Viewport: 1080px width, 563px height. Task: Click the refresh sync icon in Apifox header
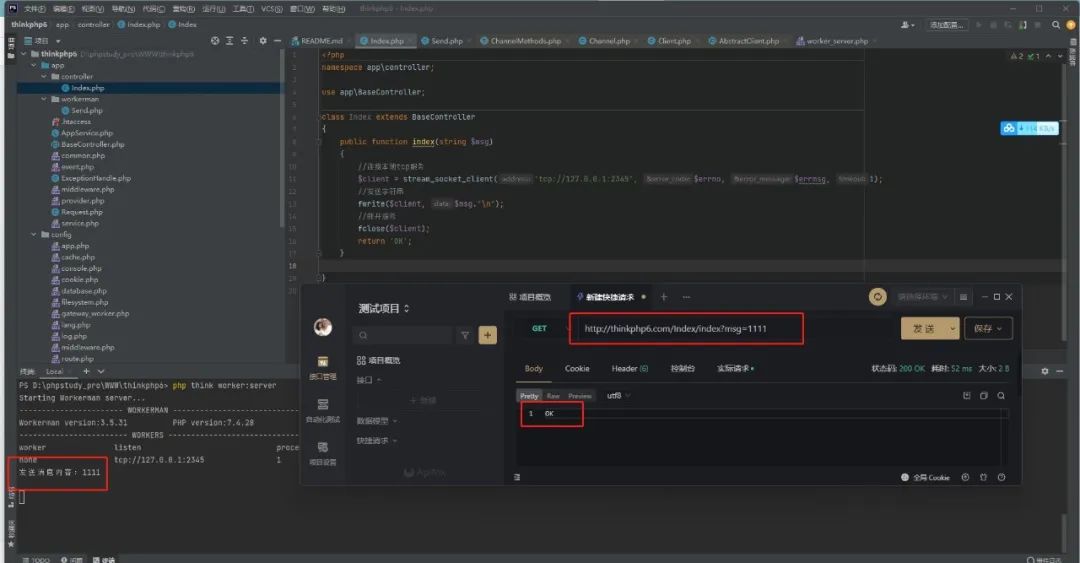coord(878,297)
